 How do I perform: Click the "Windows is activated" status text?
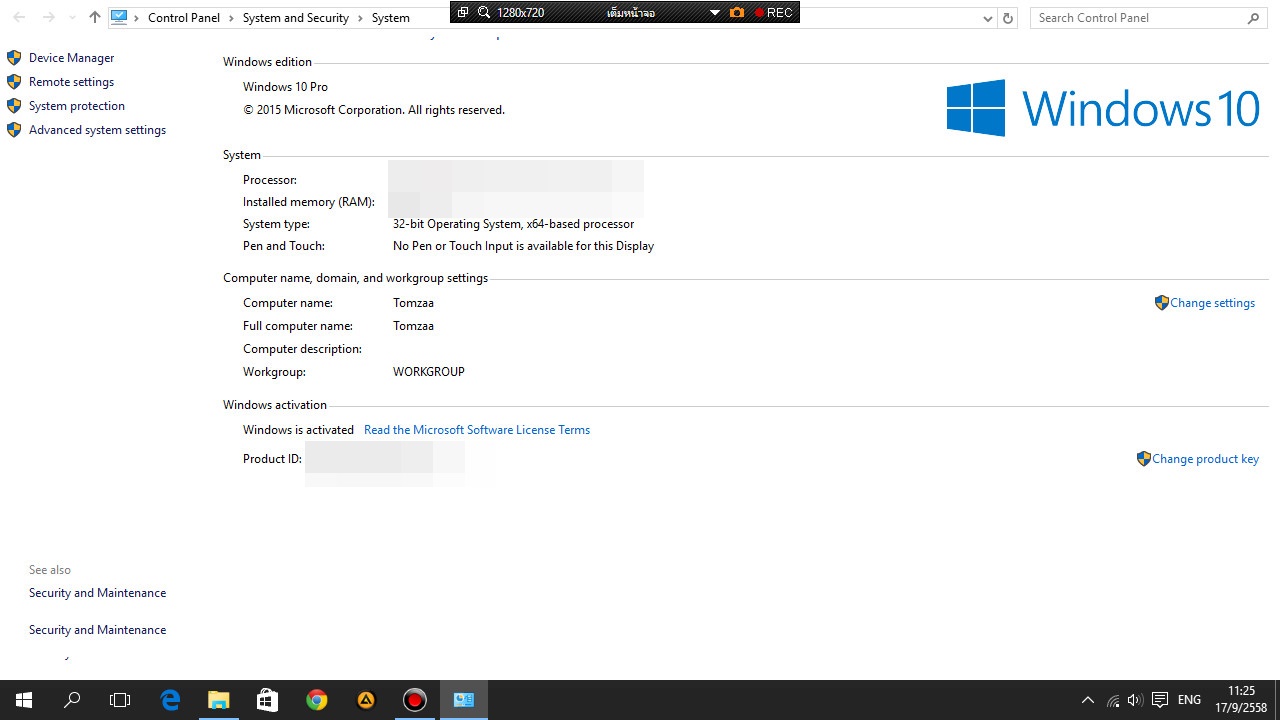click(x=298, y=430)
